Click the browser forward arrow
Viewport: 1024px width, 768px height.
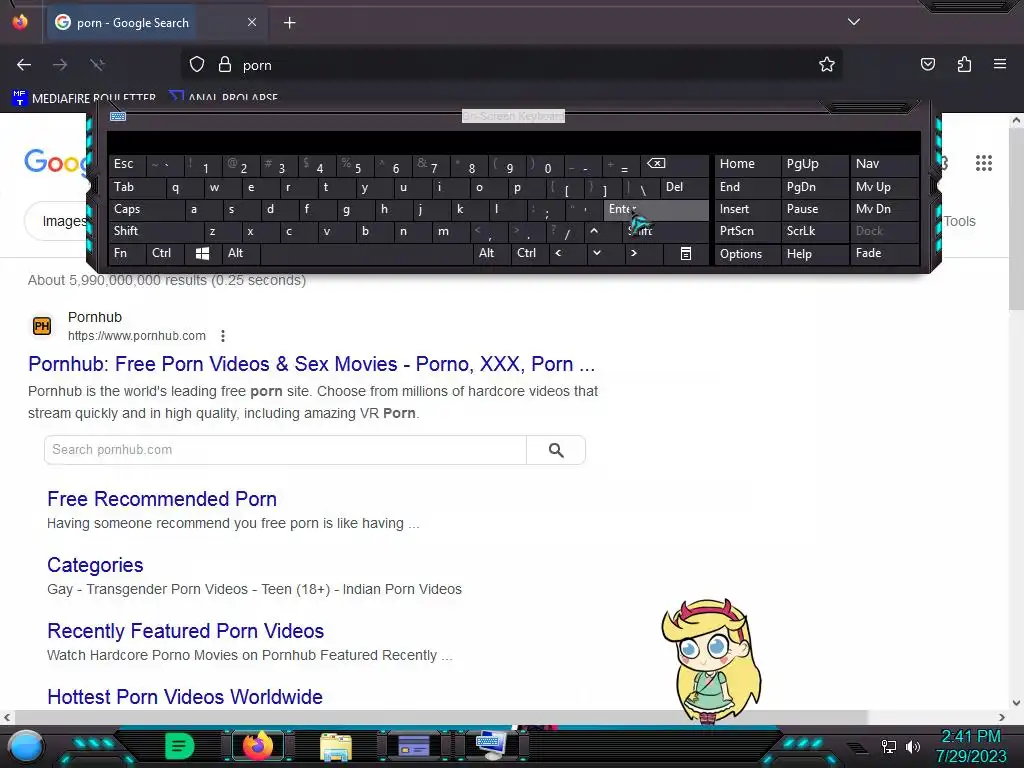[60, 65]
